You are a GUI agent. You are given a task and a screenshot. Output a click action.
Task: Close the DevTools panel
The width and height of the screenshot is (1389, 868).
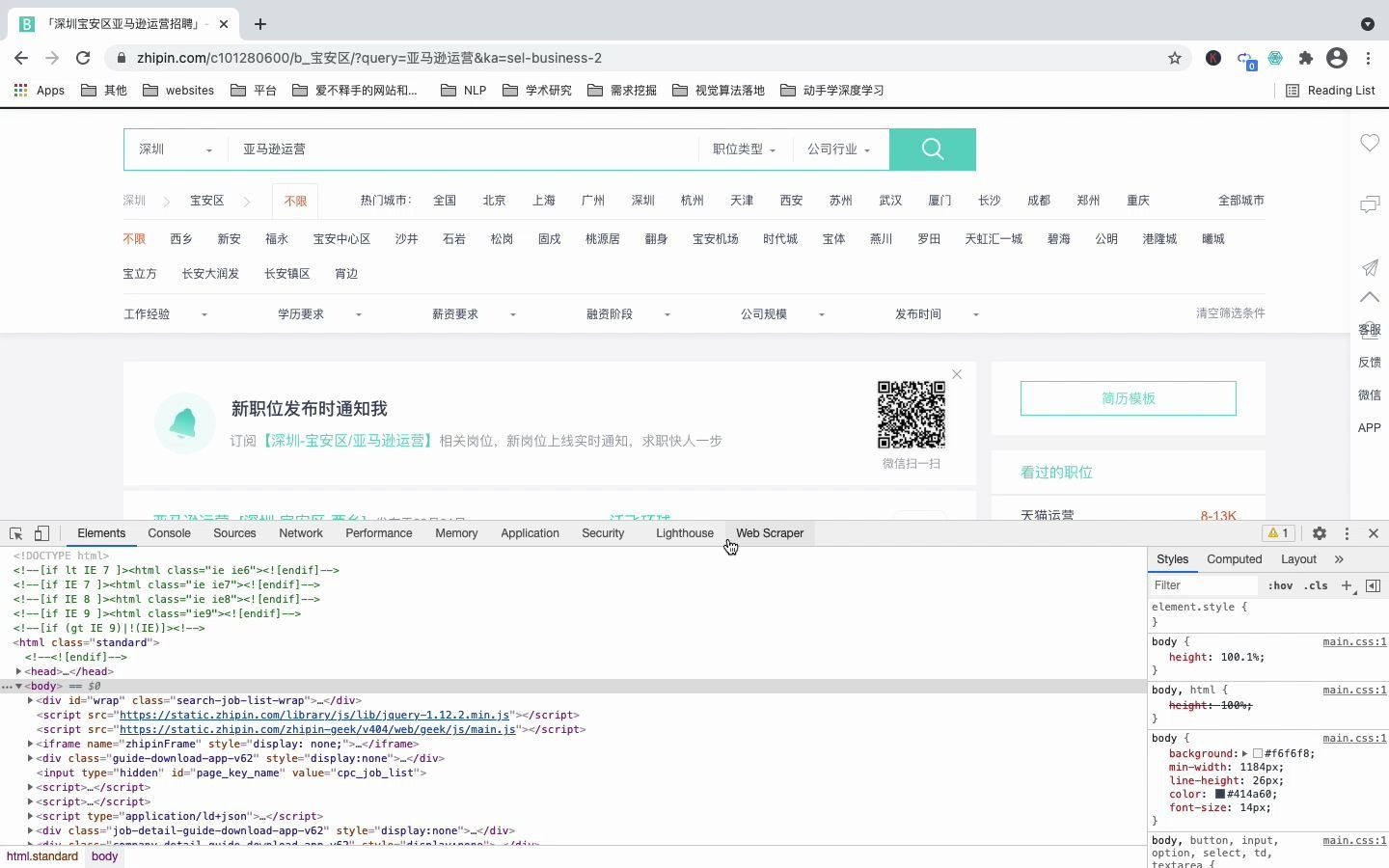1374,533
